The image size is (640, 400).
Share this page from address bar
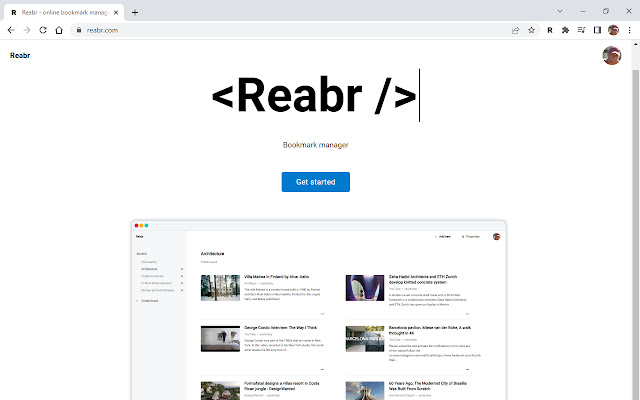516,30
